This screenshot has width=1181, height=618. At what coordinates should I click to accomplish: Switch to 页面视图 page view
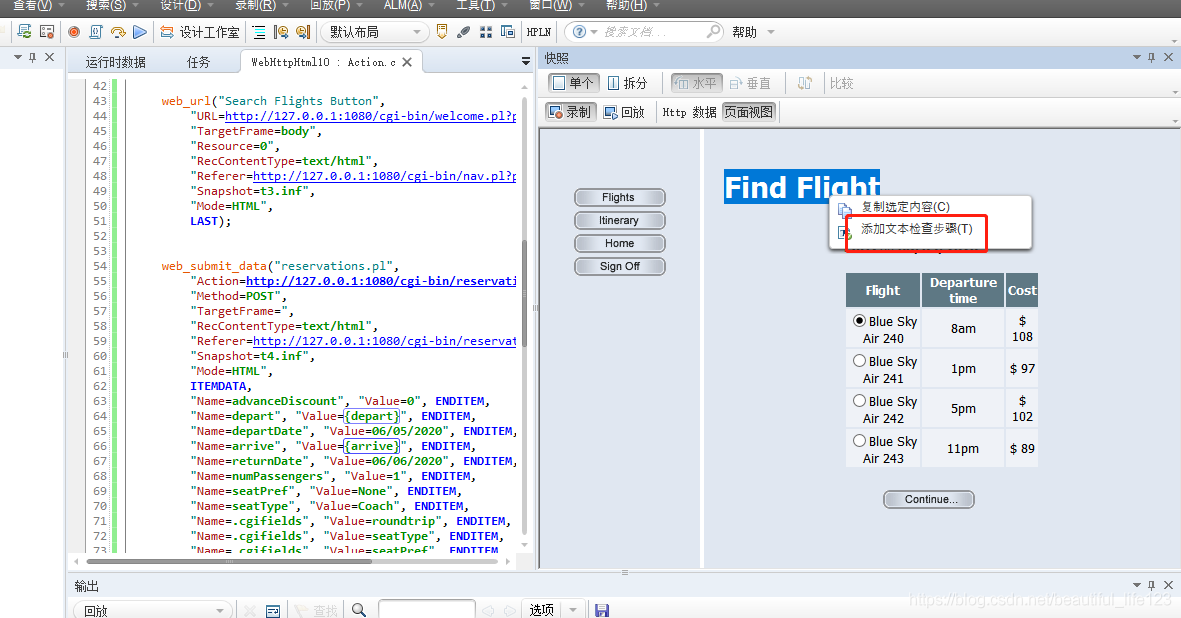point(749,112)
